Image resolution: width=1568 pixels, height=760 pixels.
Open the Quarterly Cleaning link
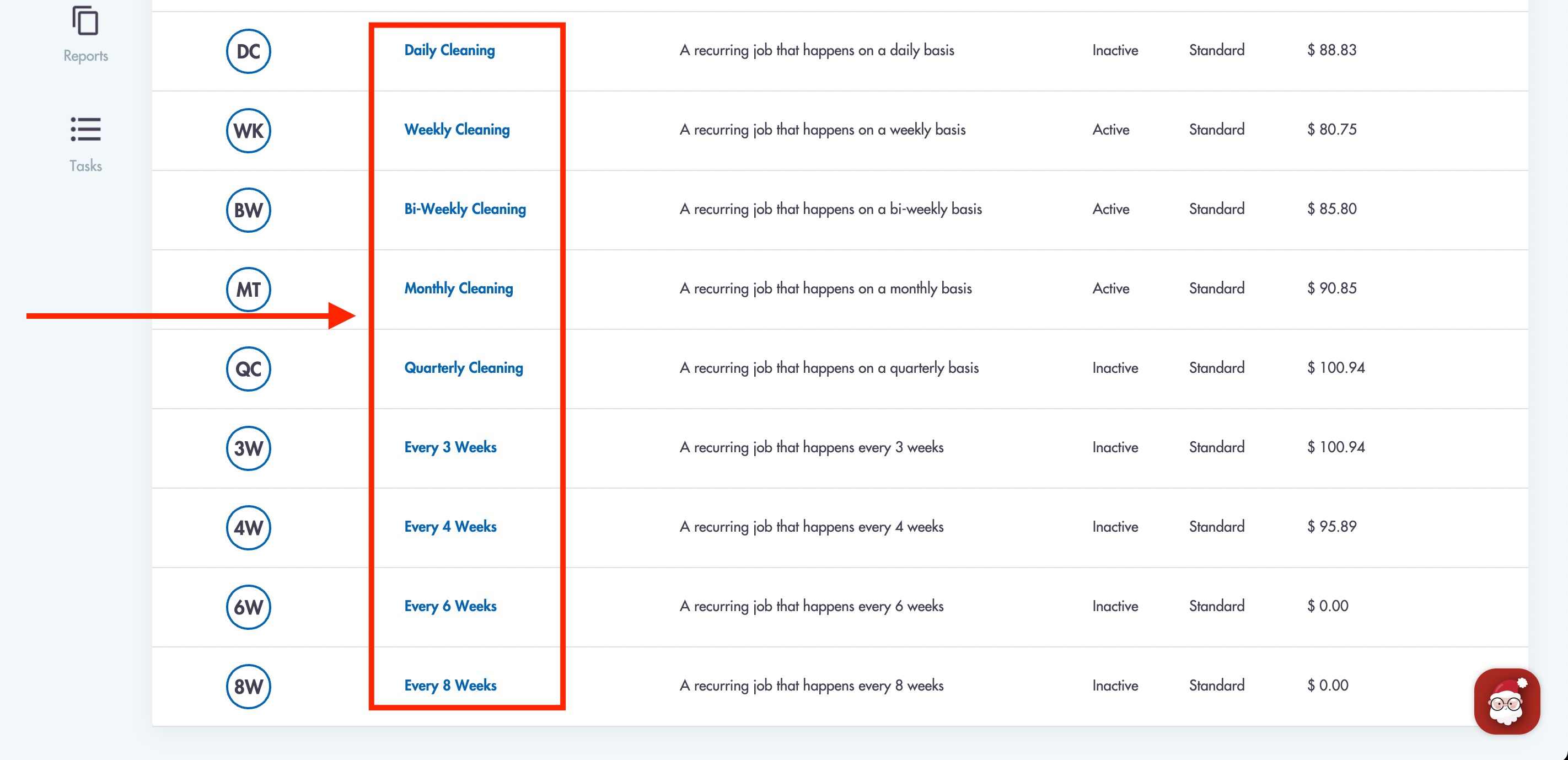coord(464,368)
